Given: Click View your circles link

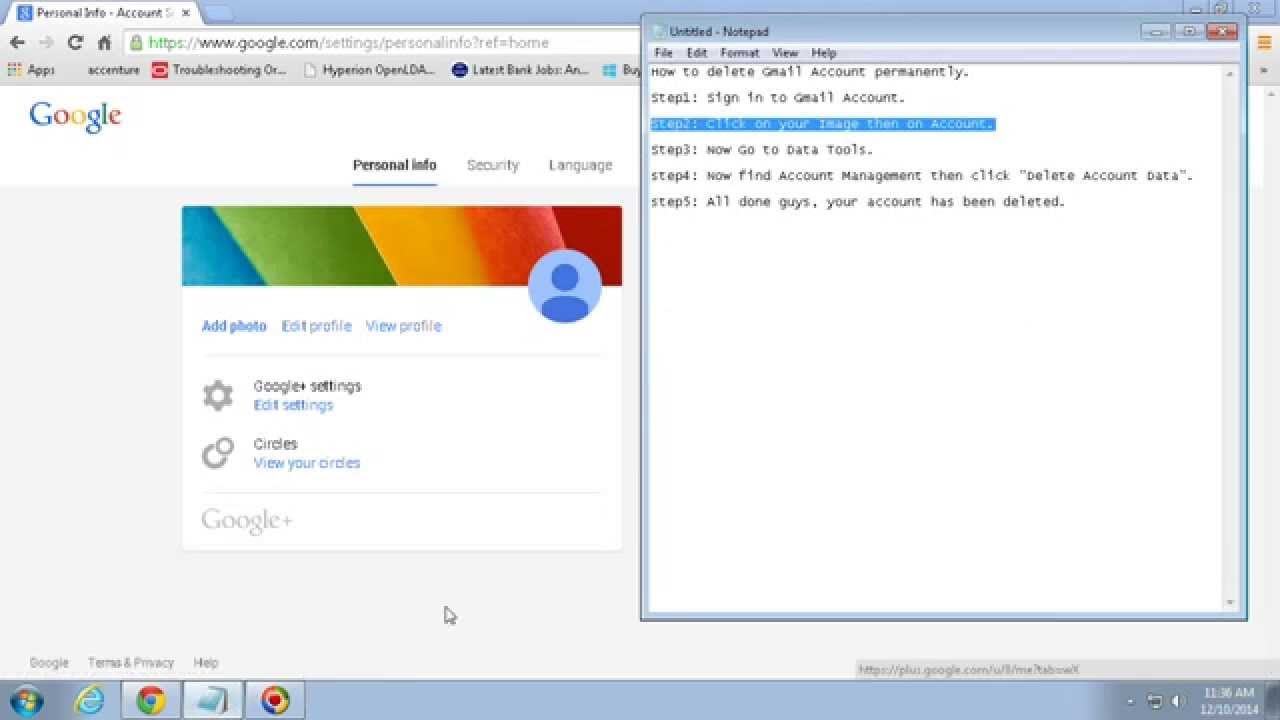Looking at the screenshot, I should pyautogui.click(x=307, y=463).
